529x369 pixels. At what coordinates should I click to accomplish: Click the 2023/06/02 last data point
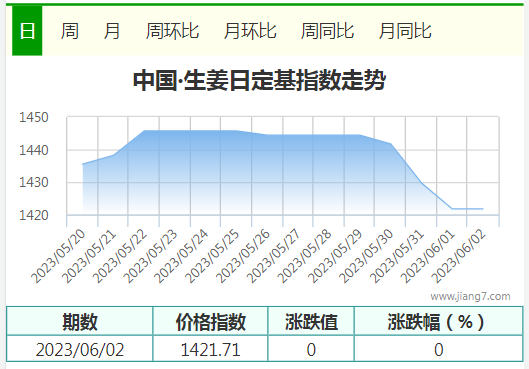pyautogui.click(x=483, y=209)
